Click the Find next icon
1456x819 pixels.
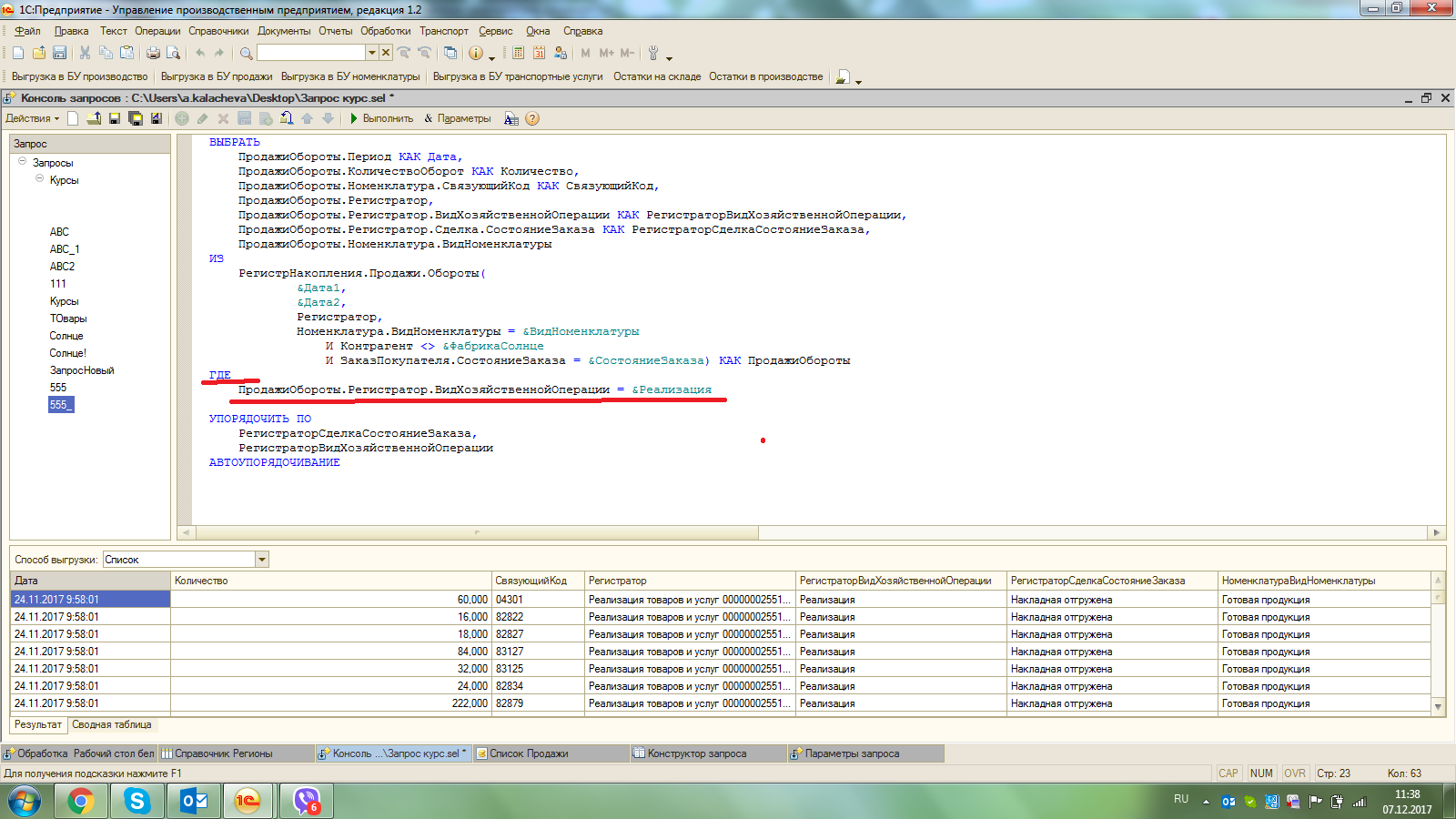click(x=404, y=53)
